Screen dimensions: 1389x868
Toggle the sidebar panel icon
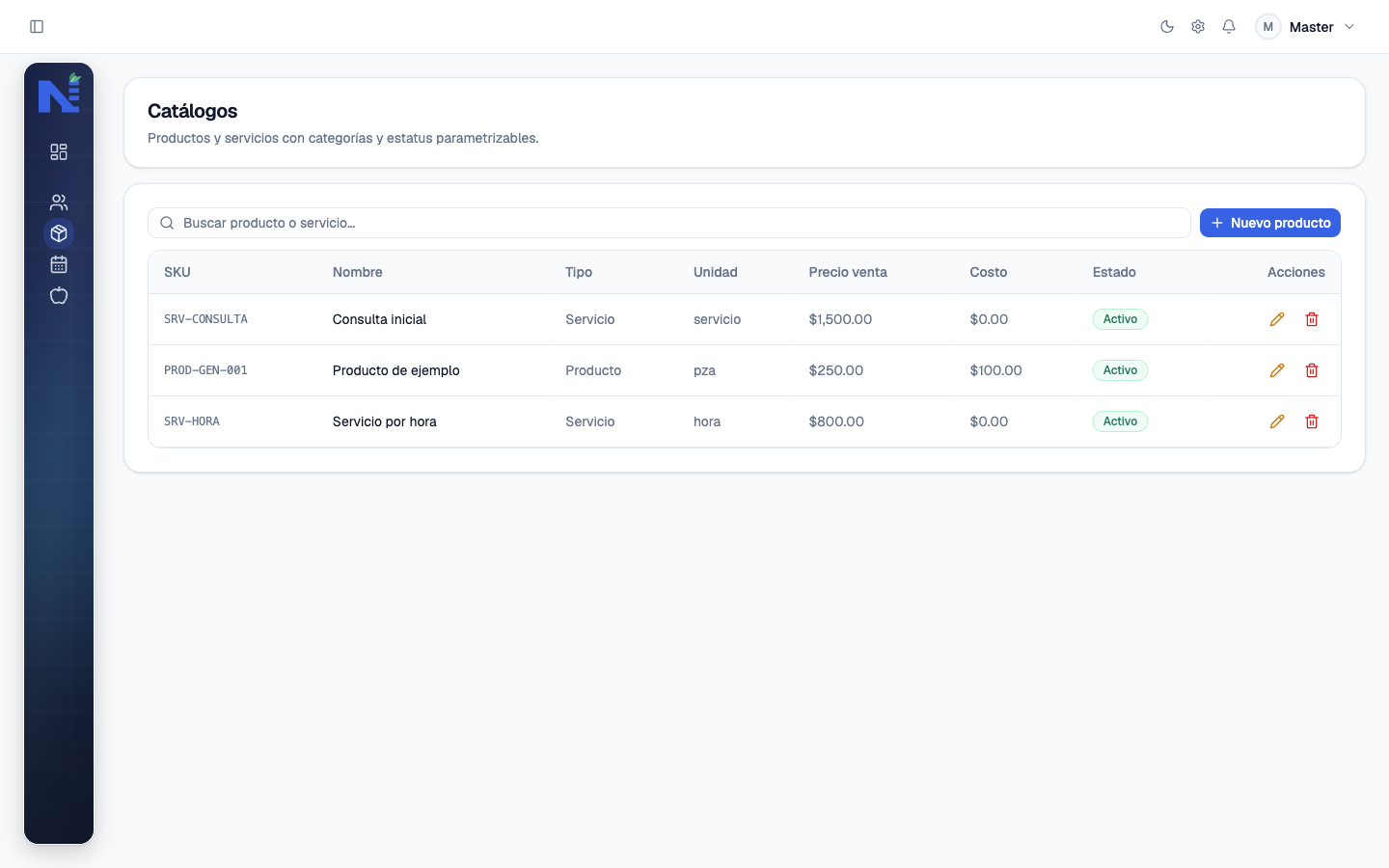(37, 27)
